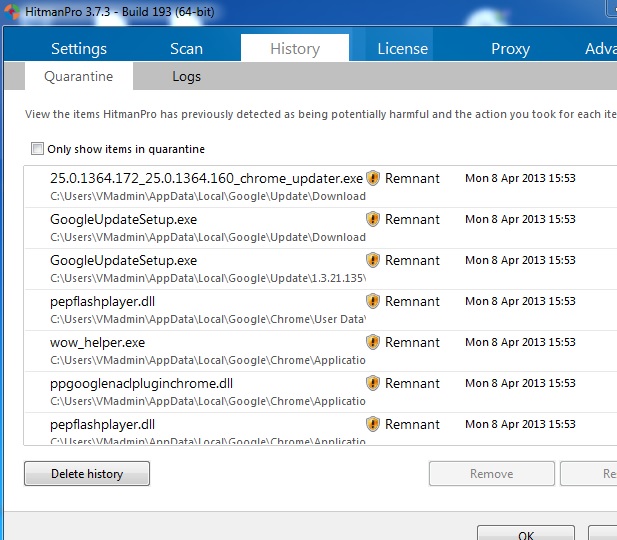Click shield icon beside chrome_updater.exe Remnant
Screen dimensions: 617x540
373,178
